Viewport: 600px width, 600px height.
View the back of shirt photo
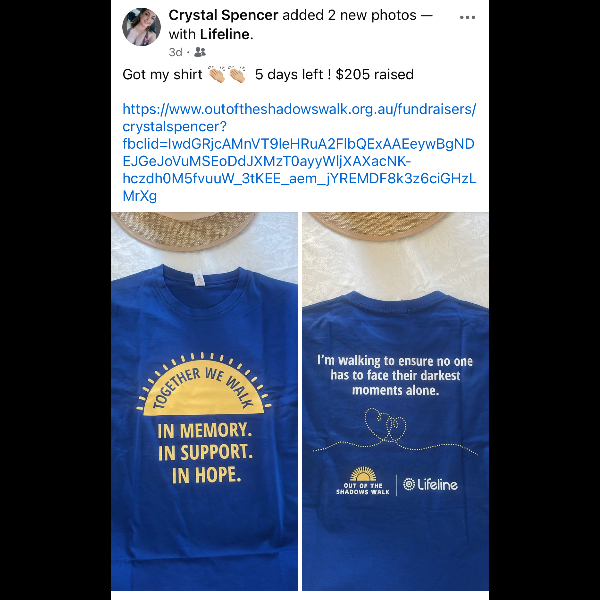[x=395, y=401]
